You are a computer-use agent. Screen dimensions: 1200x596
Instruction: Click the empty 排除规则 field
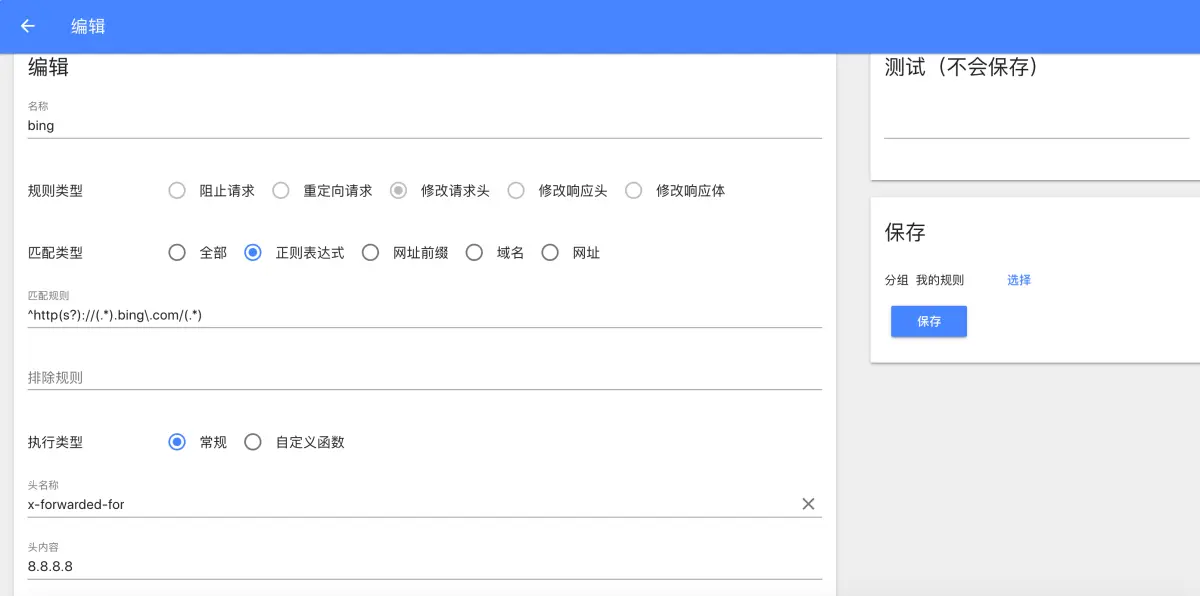click(x=400, y=378)
